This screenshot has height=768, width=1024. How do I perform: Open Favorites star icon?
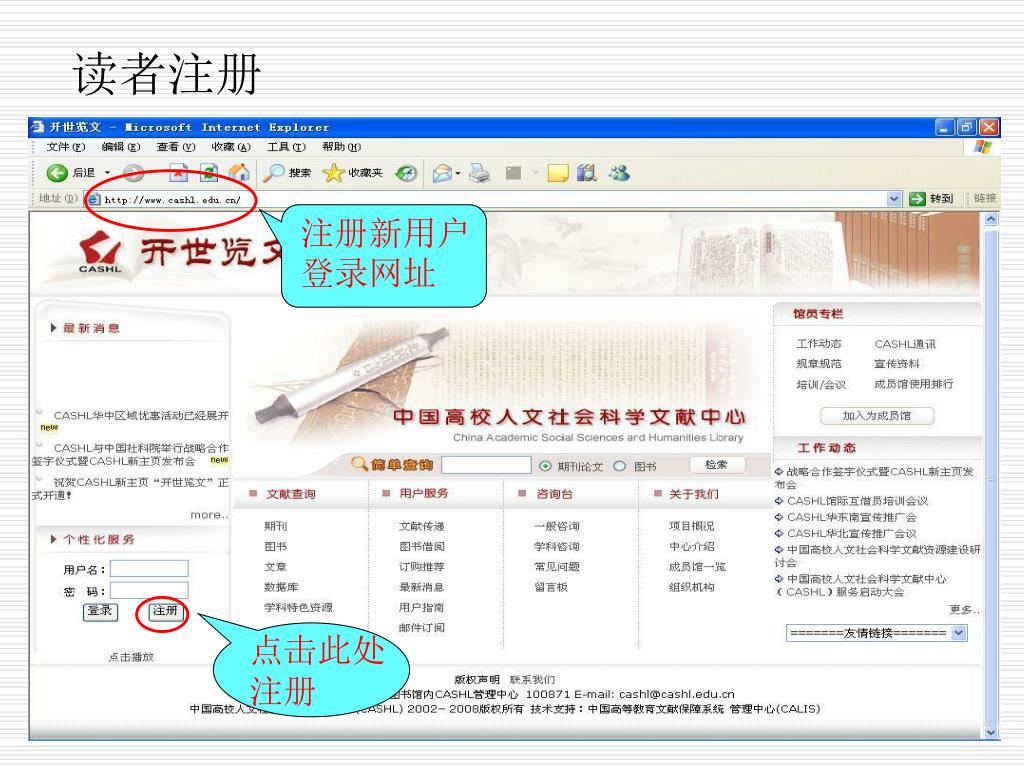click(333, 172)
